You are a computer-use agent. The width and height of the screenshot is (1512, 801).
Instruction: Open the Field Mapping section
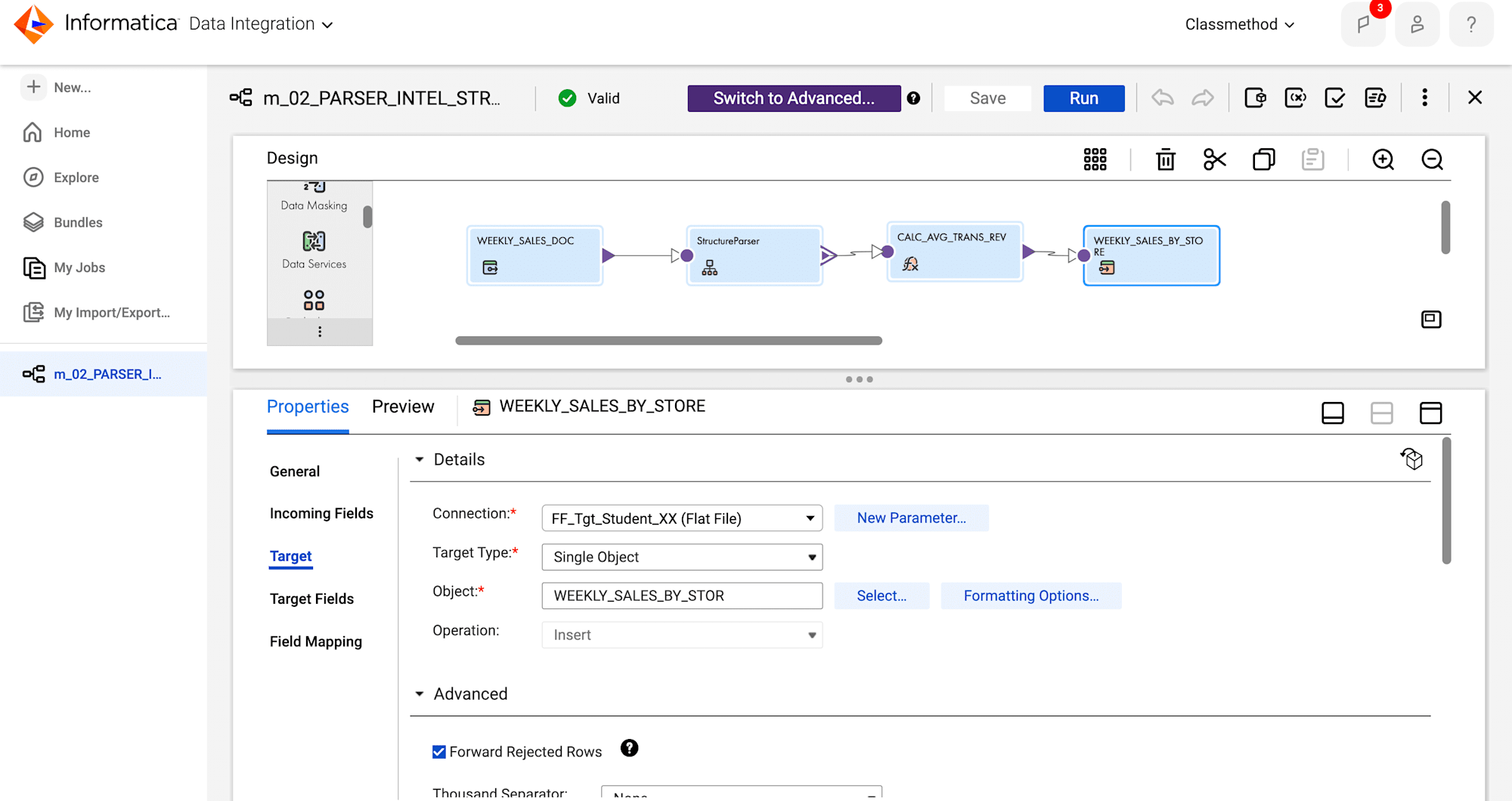(x=316, y=642)
